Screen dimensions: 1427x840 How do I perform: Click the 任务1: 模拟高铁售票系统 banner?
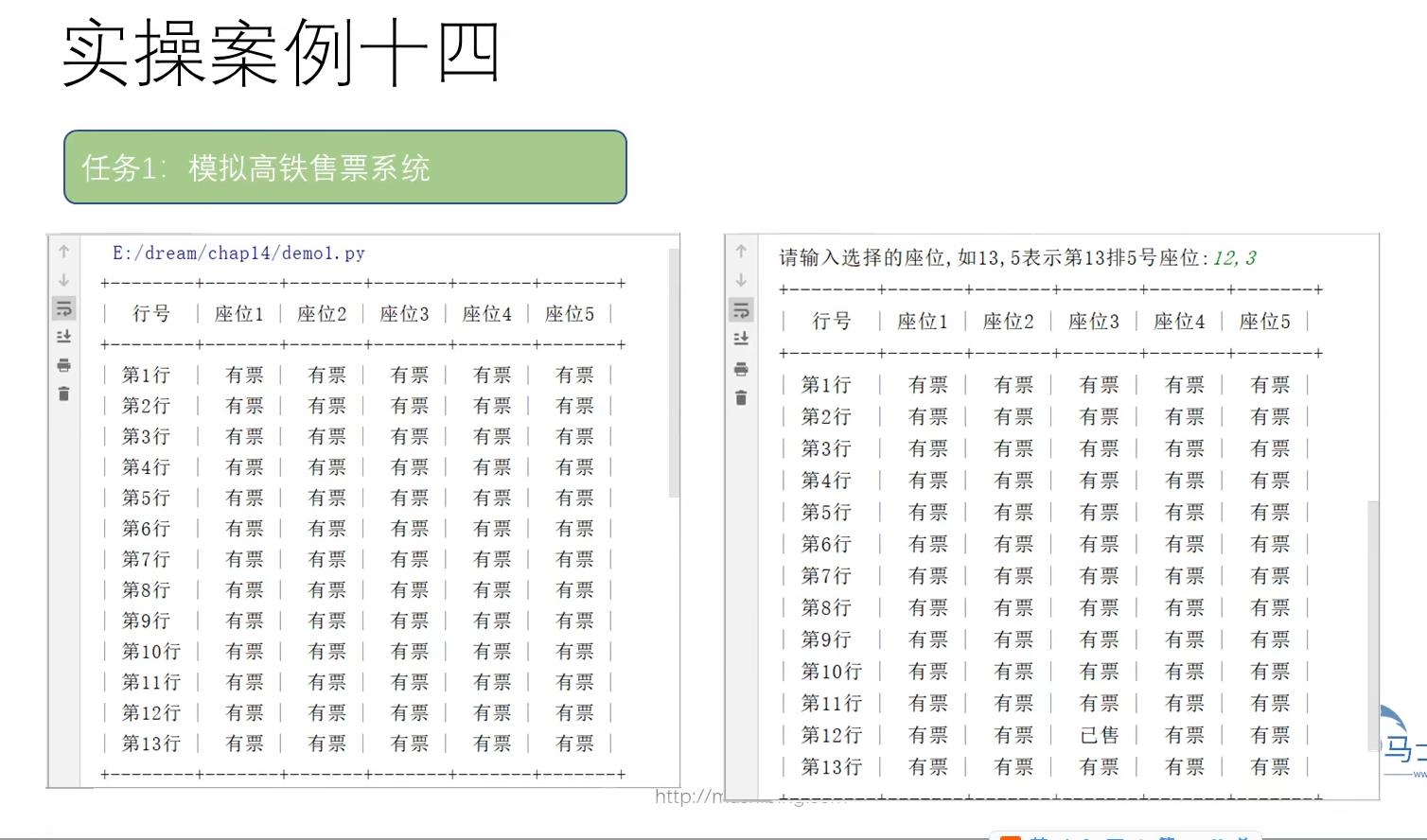click(x=345, y=167)
